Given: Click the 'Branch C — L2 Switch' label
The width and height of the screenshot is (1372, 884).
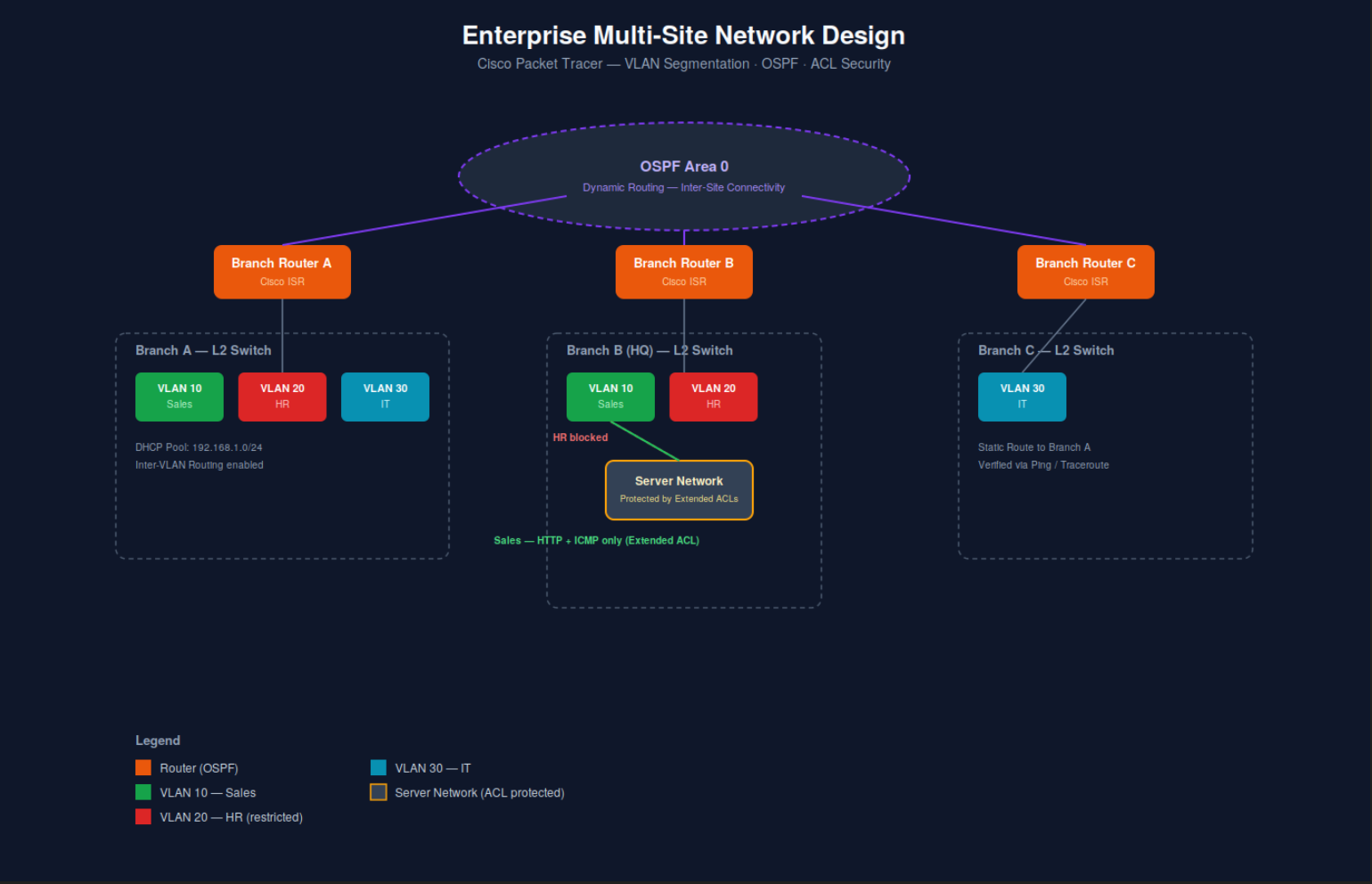Looking at the screenshot, I should point(1046,350).
